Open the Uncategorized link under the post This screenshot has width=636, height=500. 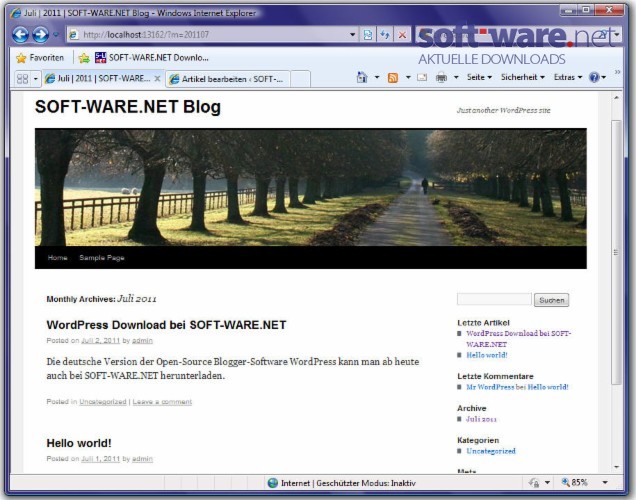[x=103, y=402]
